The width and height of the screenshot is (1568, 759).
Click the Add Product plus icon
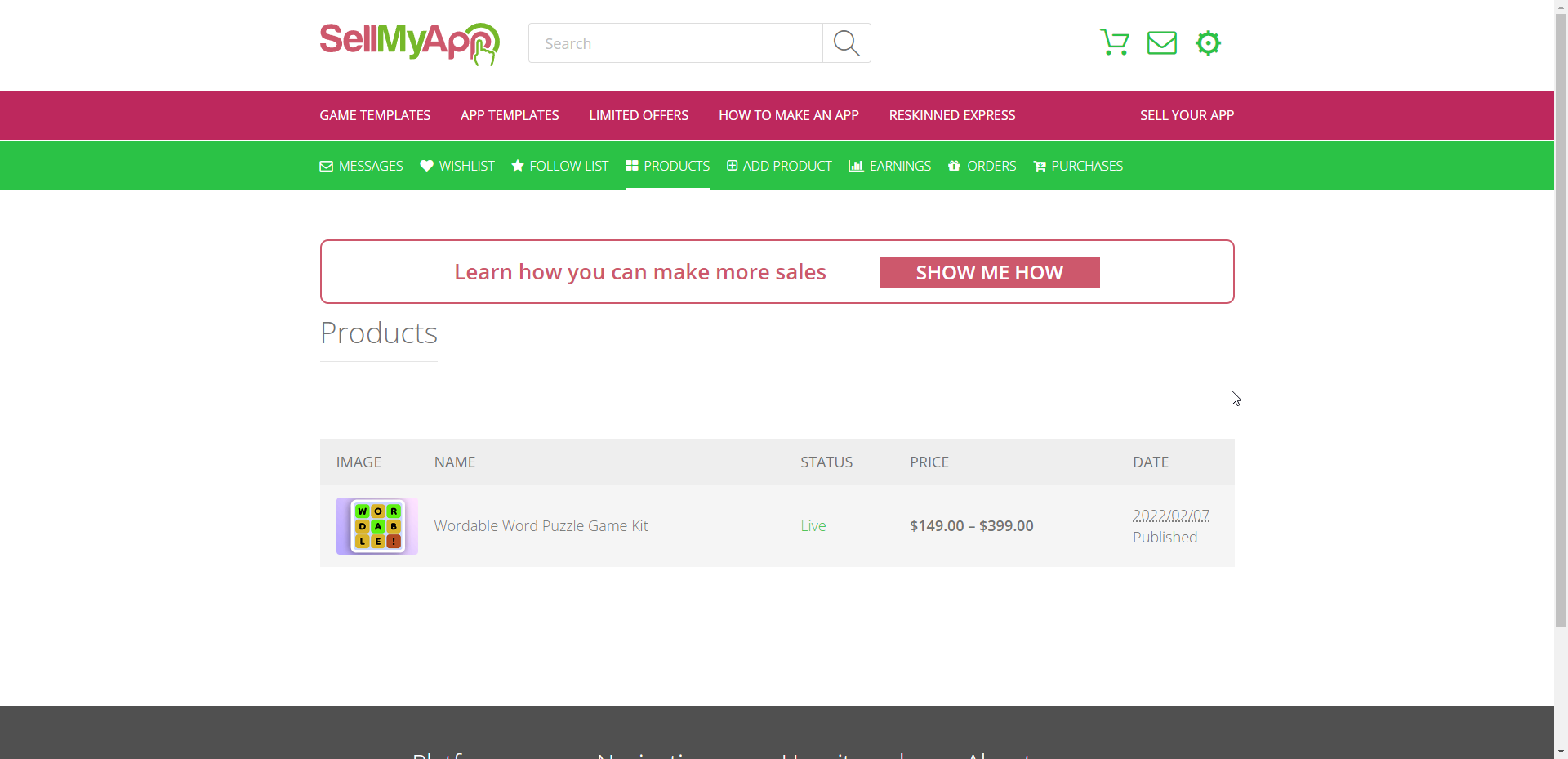pyautogui.click(x=733, y=166)
